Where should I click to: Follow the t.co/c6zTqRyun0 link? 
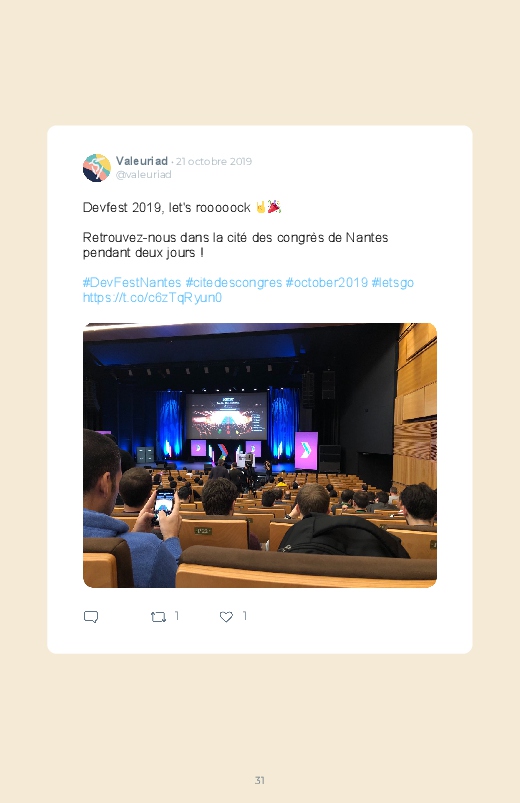tap(152, 298)
